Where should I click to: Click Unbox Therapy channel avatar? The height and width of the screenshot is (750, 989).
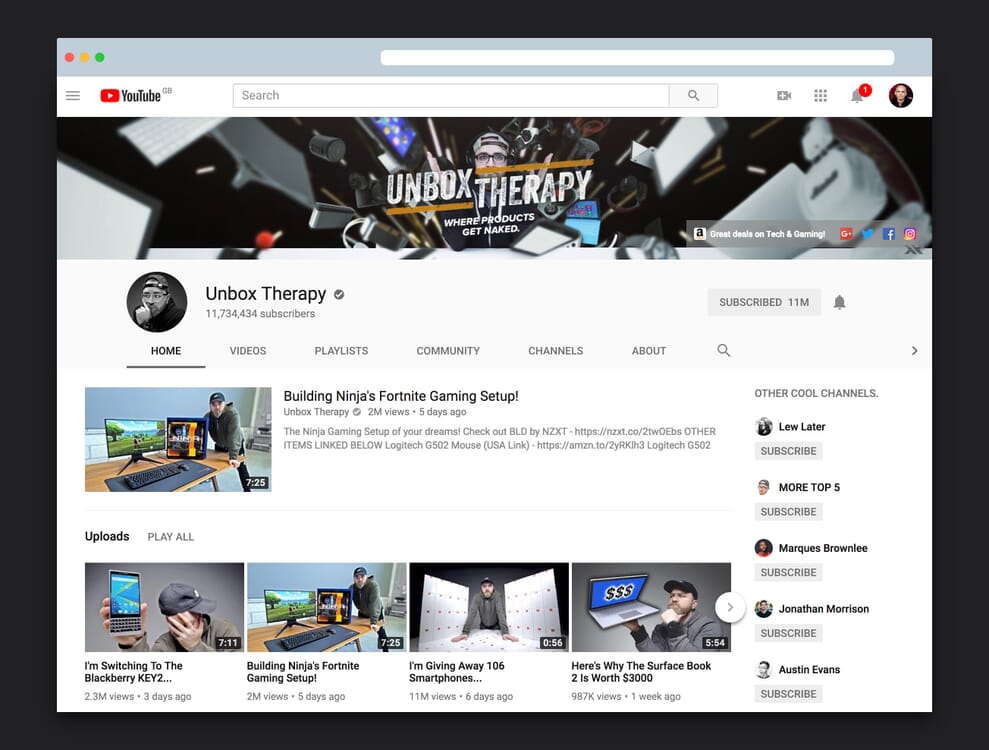[x=156, y=302]
